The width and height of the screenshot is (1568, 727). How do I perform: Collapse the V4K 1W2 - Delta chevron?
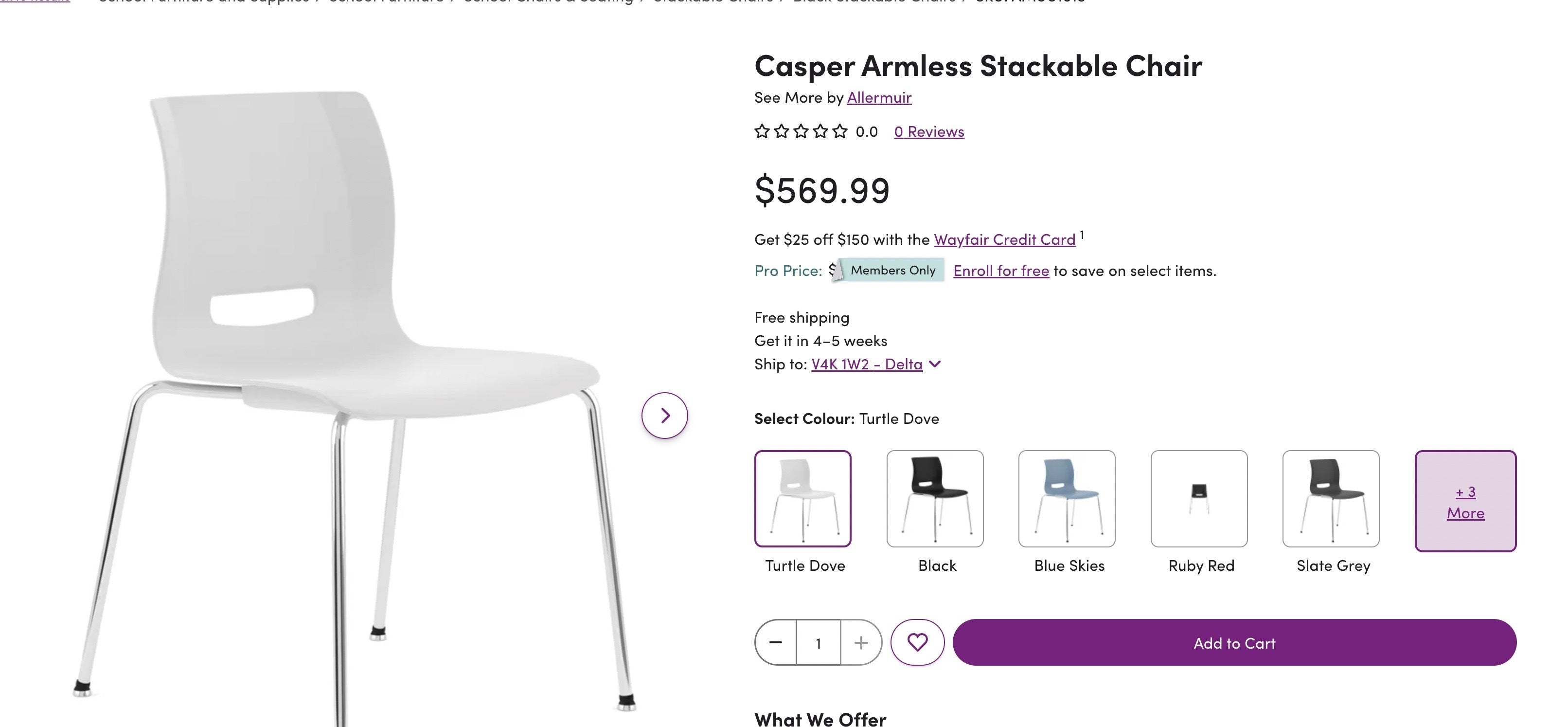(936, 363)
